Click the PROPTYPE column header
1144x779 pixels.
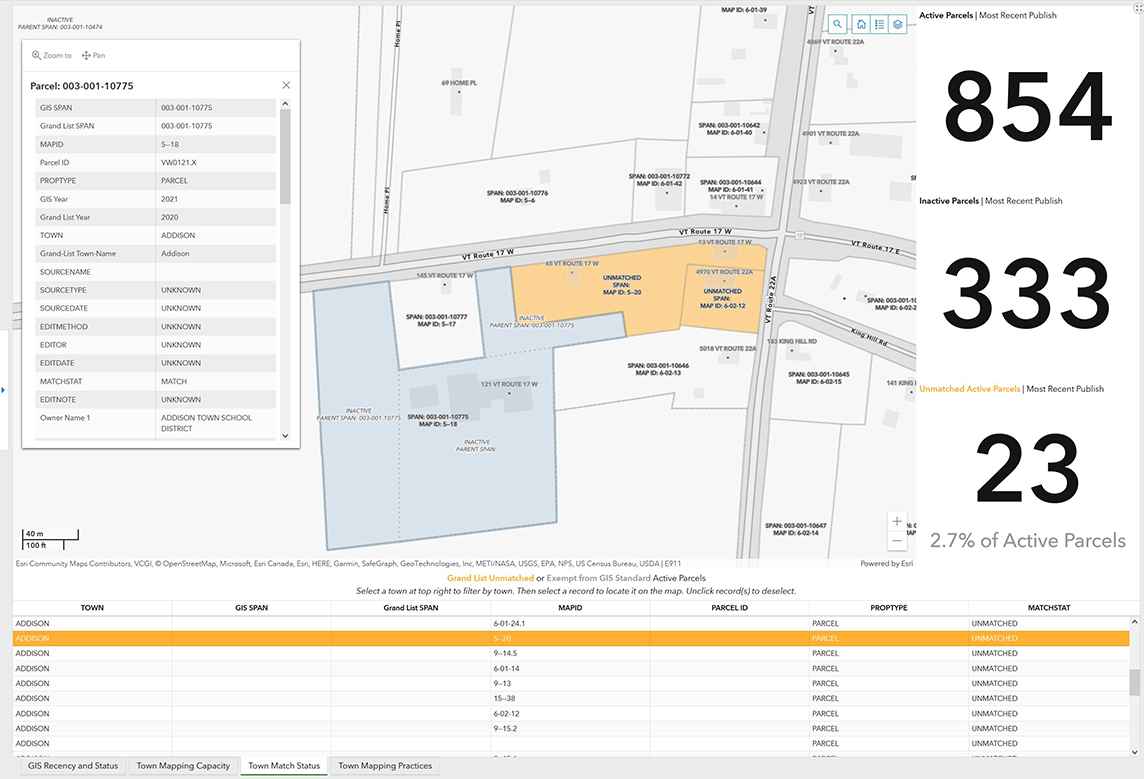pyautogui.click(x=889, y=608)
